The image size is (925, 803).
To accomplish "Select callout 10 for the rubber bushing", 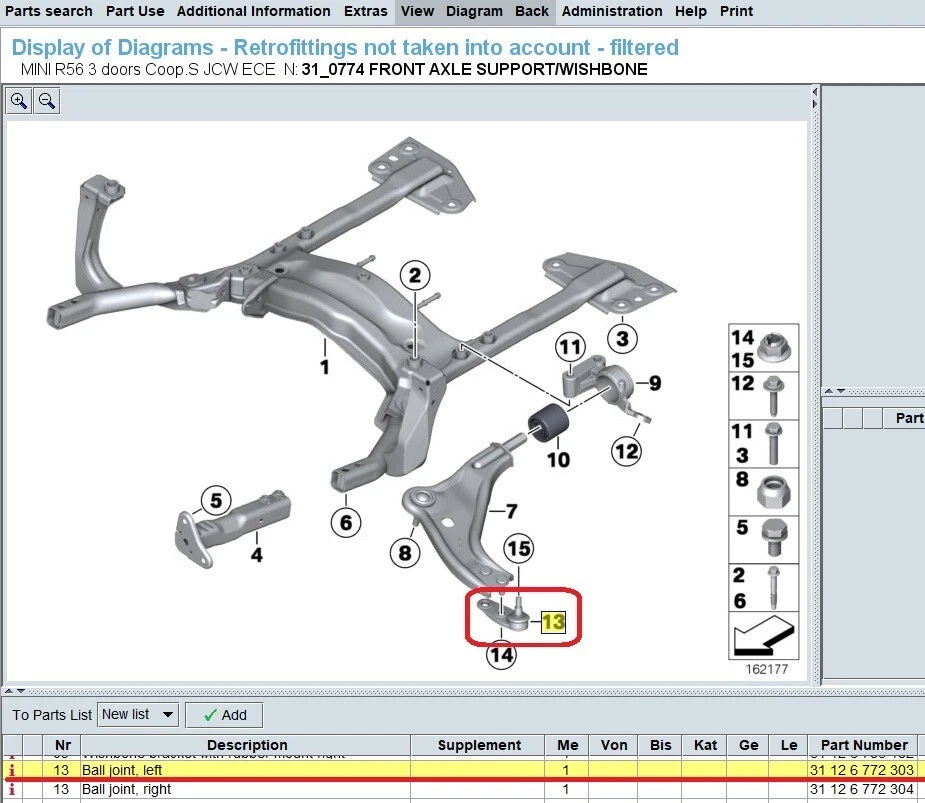I will click(x=558, y=462).
